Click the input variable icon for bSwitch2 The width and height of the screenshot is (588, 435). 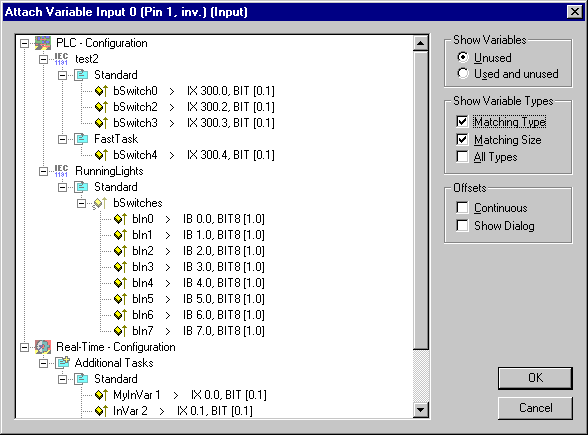(101, 107)
